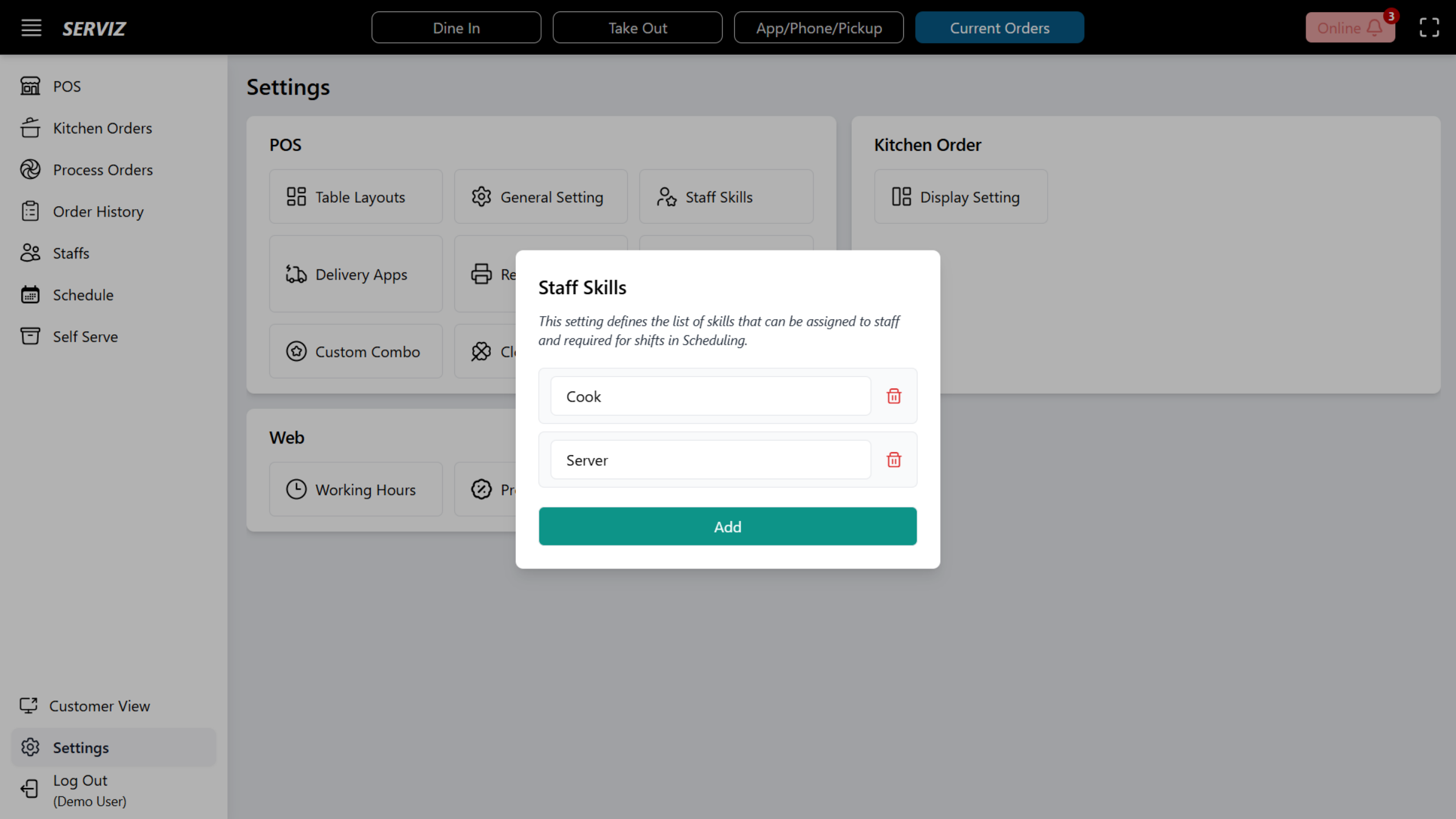Open the hamburger navigation menu

[31, 27]
